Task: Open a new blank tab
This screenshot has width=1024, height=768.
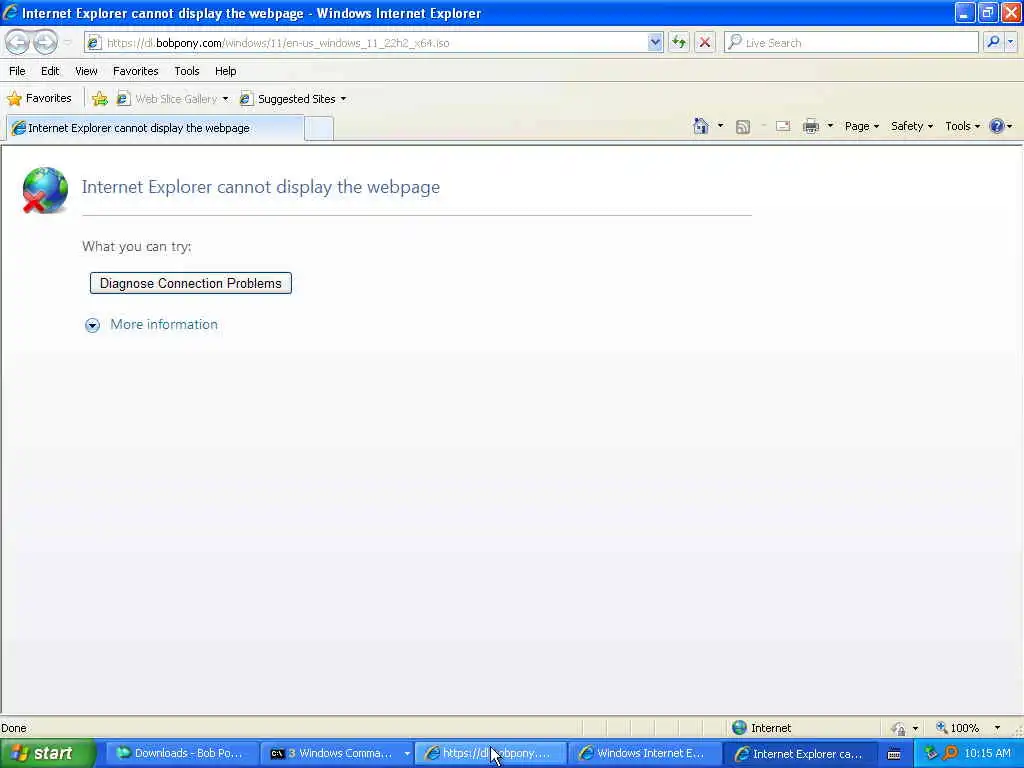Action: pos(319,129)
